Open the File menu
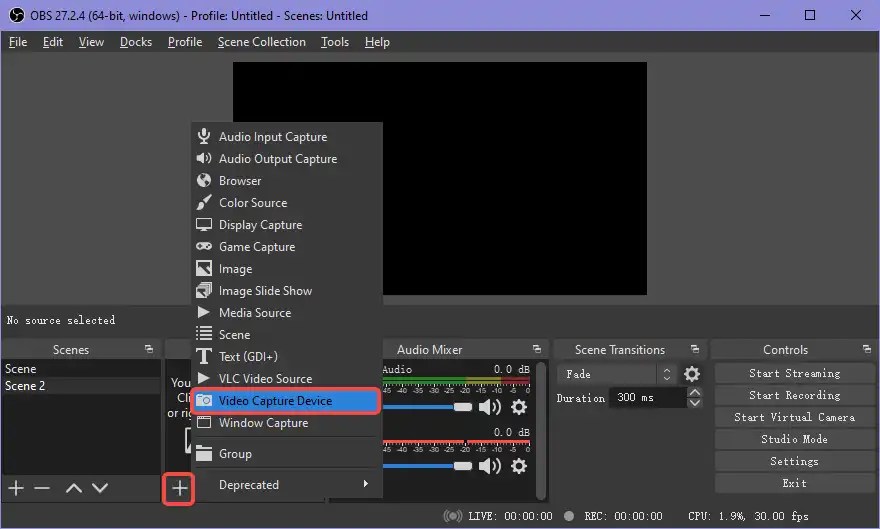 coord(18,42)
